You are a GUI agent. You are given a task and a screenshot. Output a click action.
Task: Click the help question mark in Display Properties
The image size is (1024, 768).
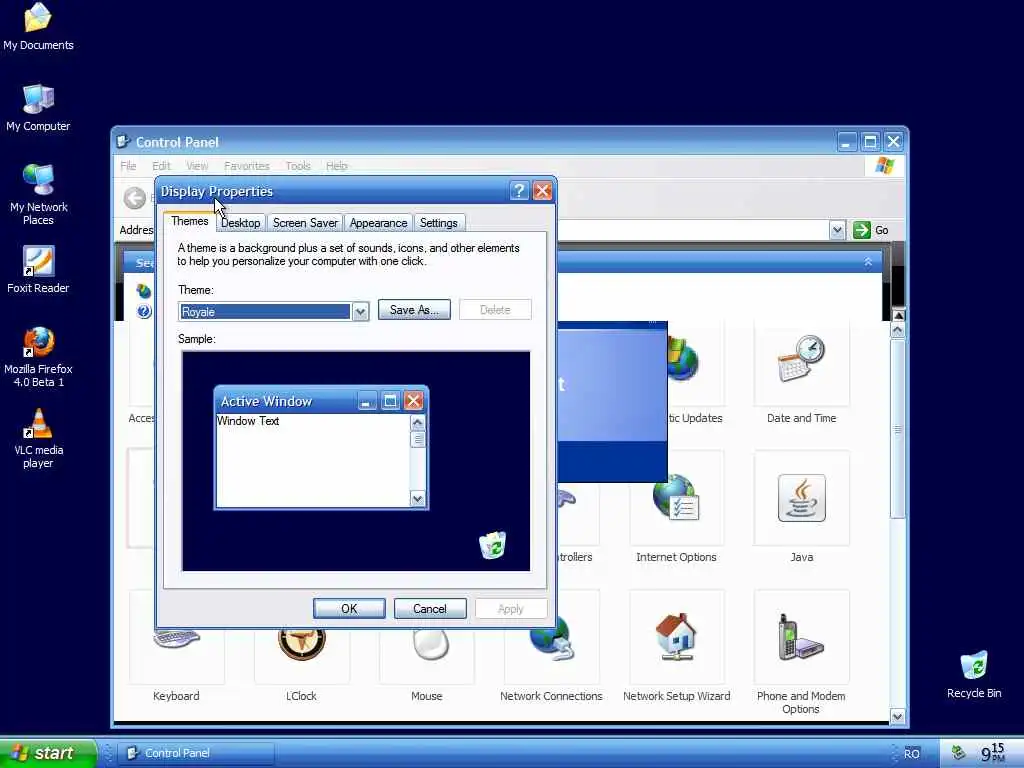[x=519, y=191]
